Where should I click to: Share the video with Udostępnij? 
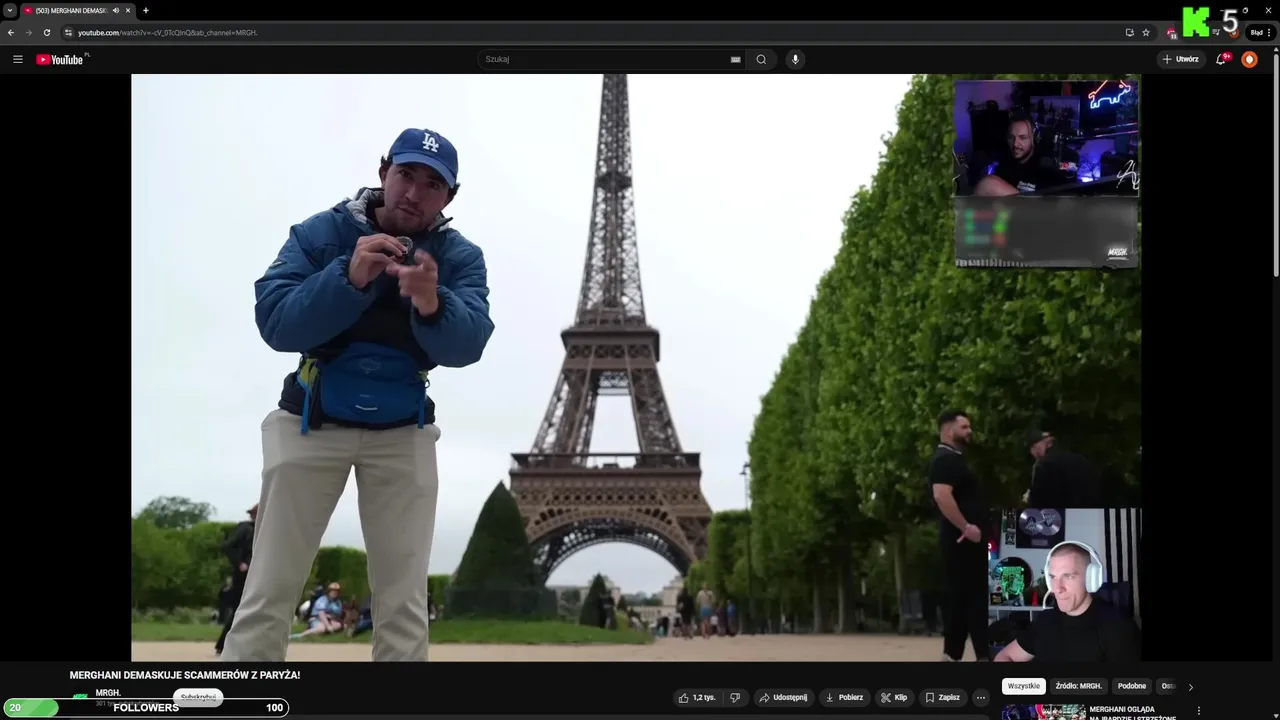pyautogui.click(x=783, y=697)
